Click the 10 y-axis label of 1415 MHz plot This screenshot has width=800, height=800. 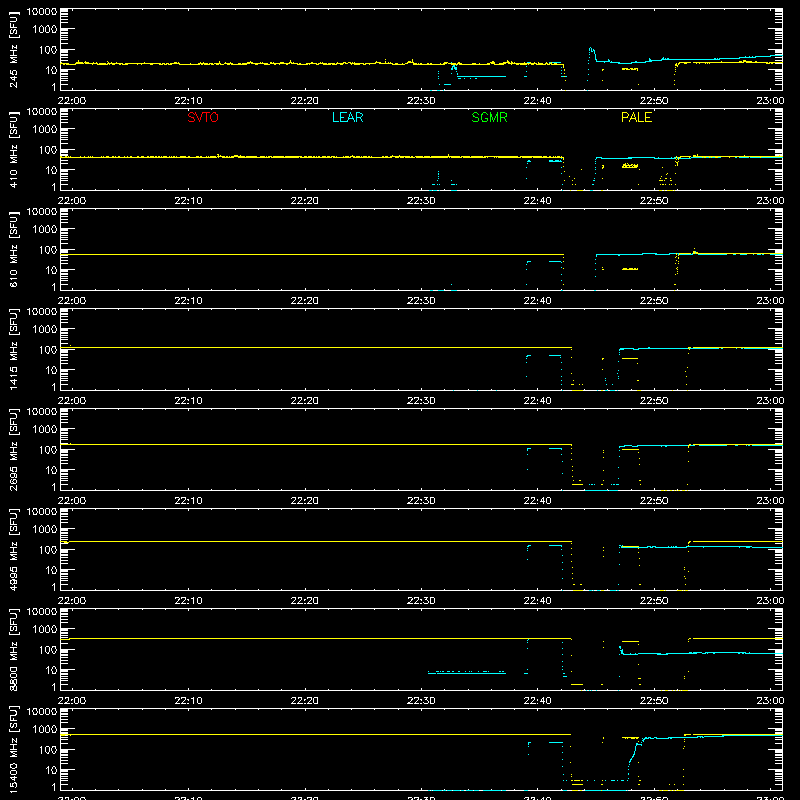click(x=51, y=370)
